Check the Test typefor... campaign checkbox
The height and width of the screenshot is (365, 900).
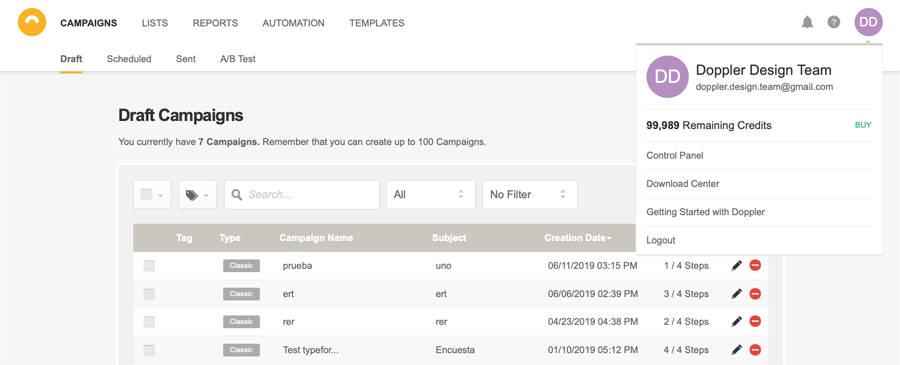(x=149, y=350)
